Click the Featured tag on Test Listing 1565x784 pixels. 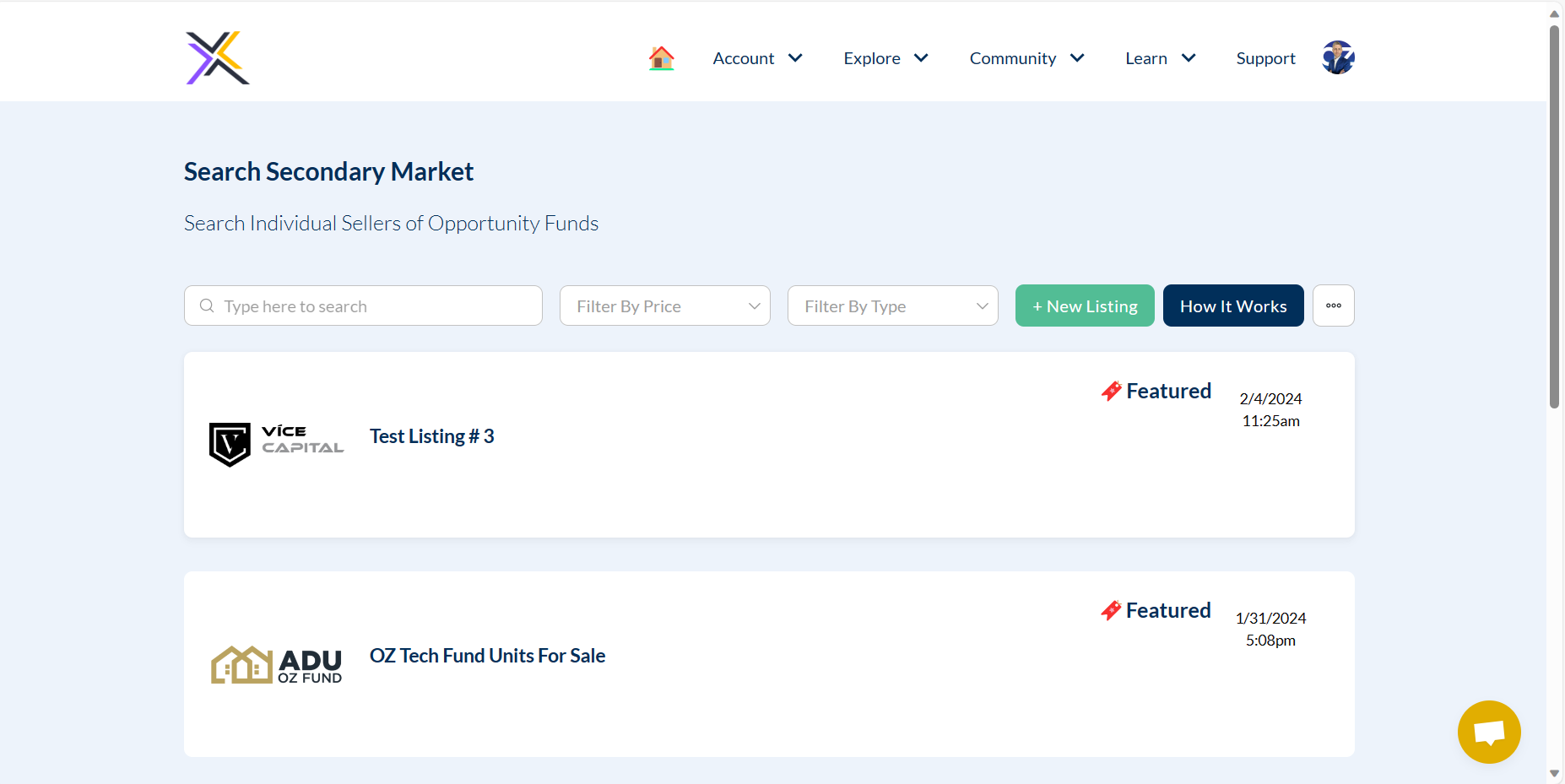[x=1156, y=391]
